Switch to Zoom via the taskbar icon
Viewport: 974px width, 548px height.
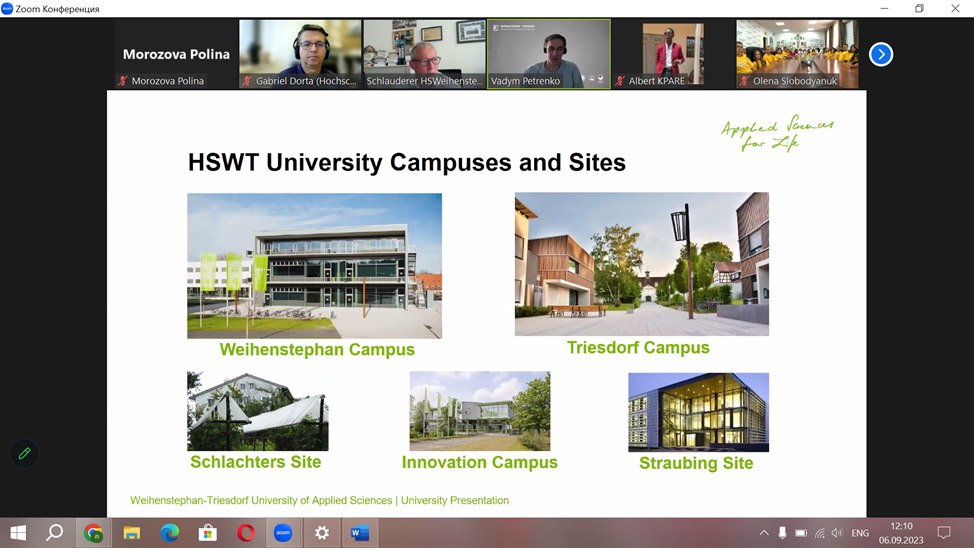pos(283,533)
